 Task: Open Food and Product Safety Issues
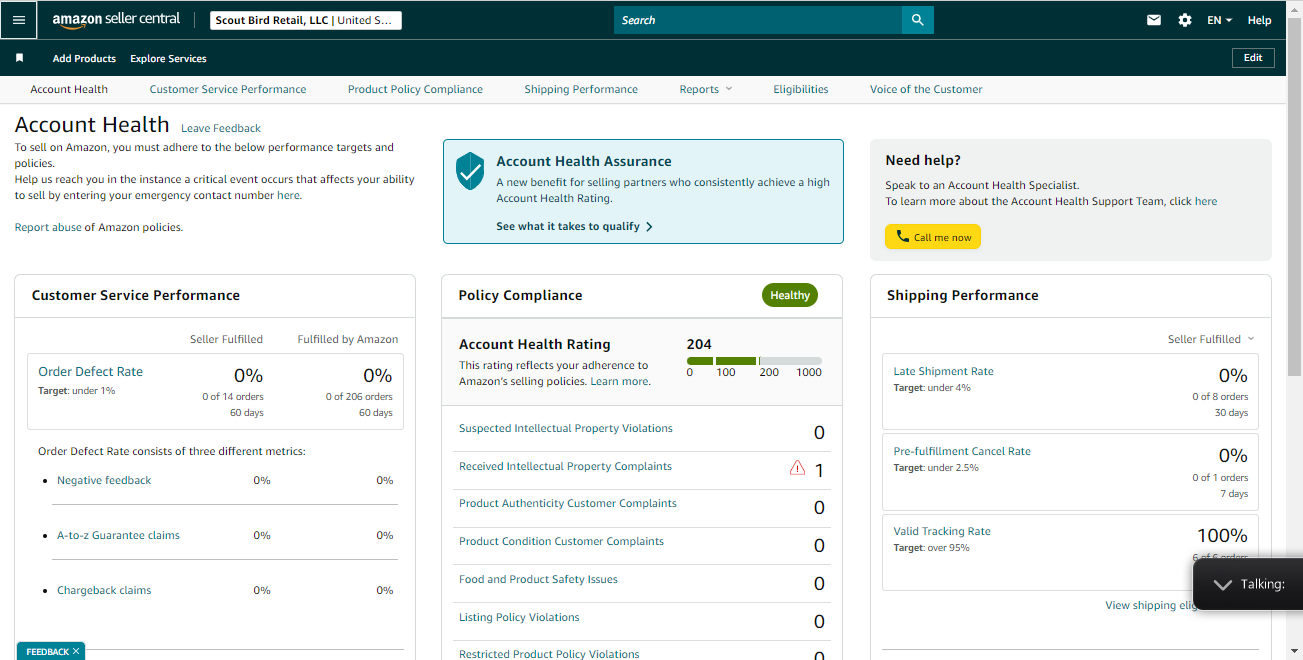pyautogui.click(x=538, y=579)
